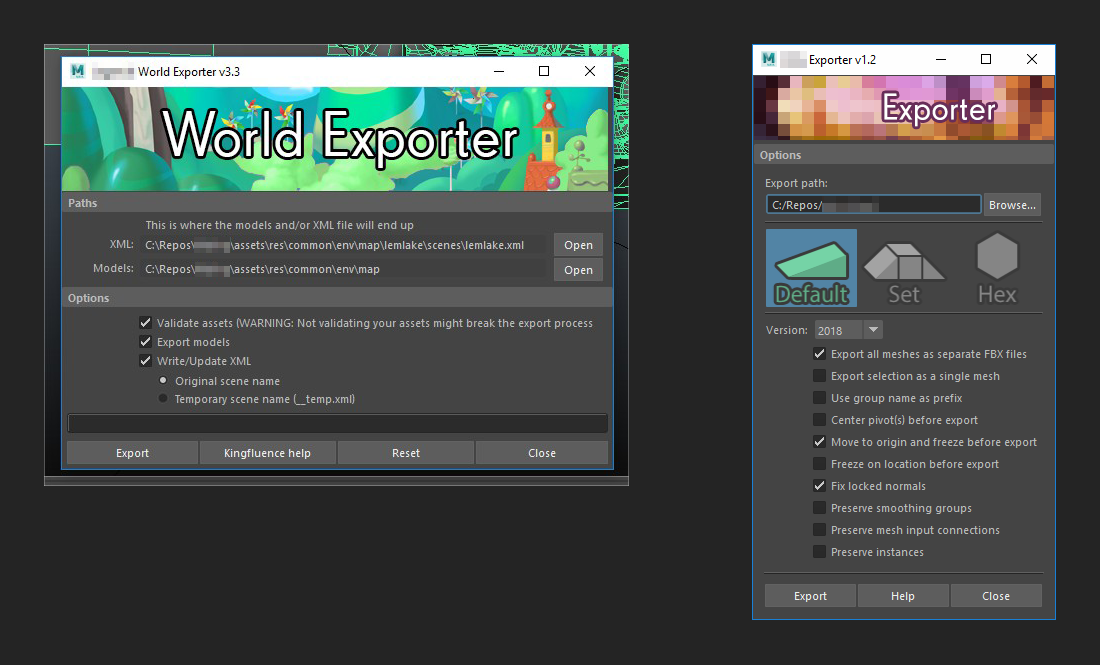Collapse the Paths section header
This screenshot has width=1100, height=665.
336,203
